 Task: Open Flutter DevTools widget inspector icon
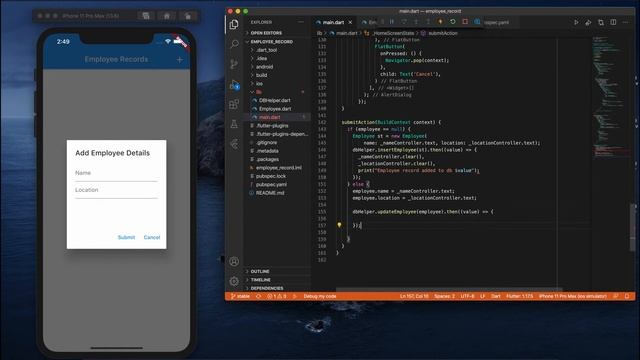(477, 22)
